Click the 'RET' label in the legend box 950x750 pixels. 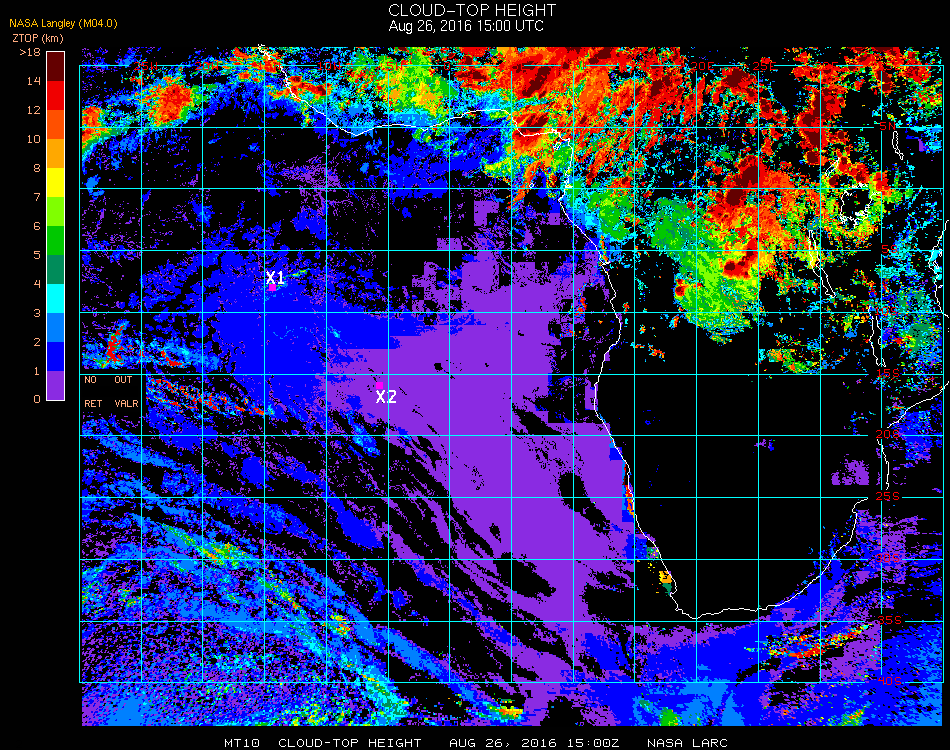(x=93, y=403)
